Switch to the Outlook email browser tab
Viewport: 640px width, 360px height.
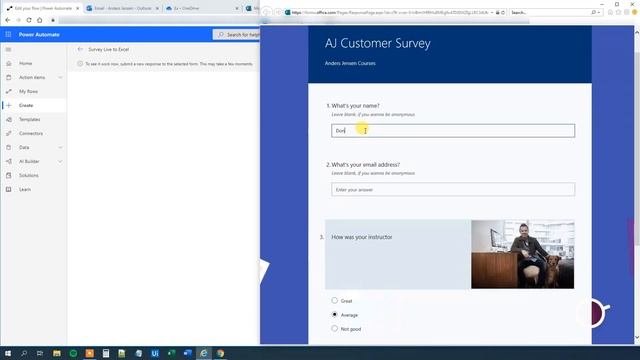tap(123, 8)
